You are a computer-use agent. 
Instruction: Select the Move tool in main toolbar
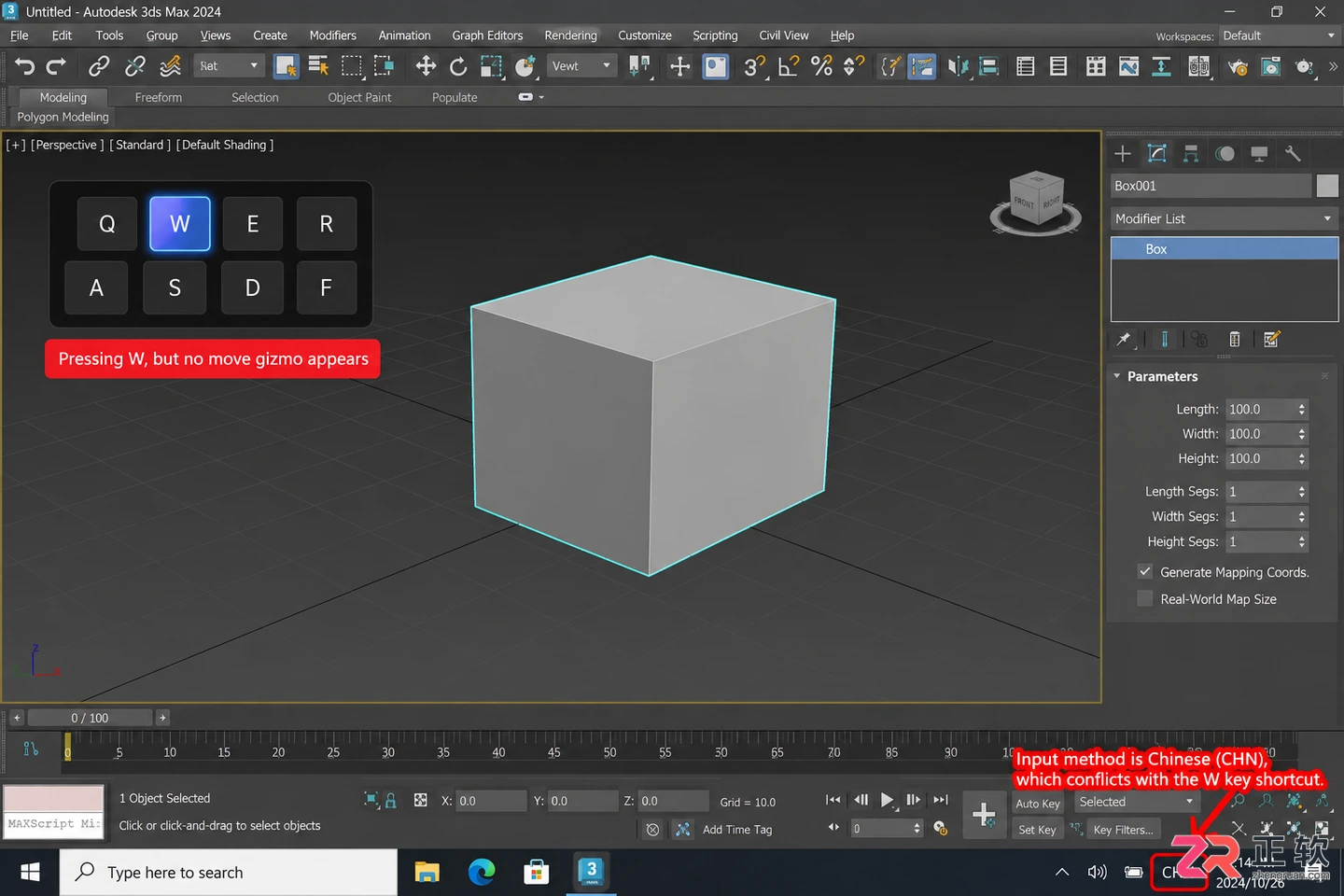pyautogui.click(x=426, y=66)
